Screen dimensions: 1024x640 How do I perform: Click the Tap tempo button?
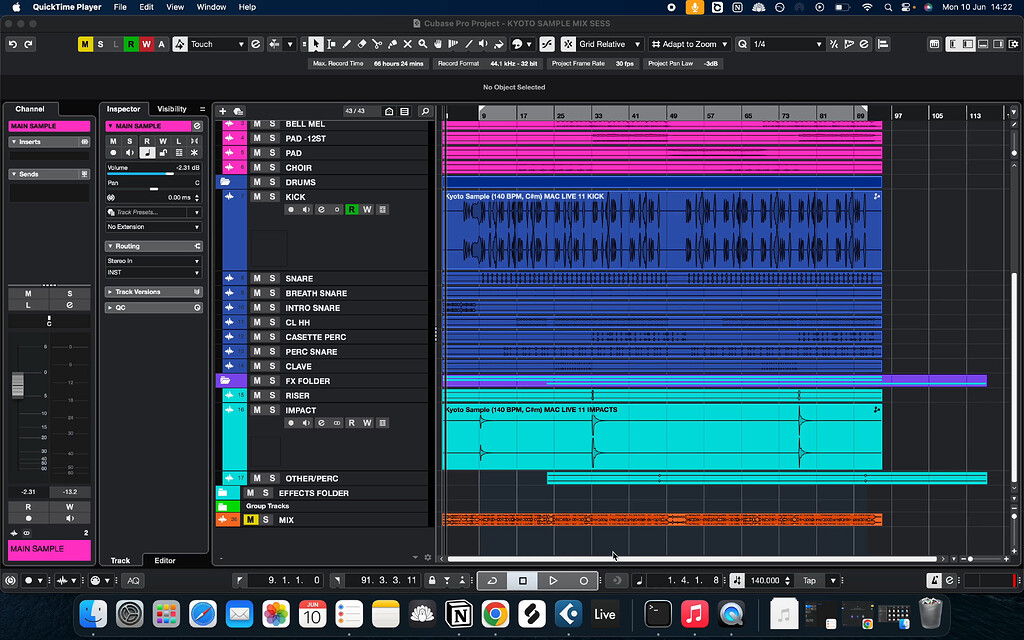point(808,580)
